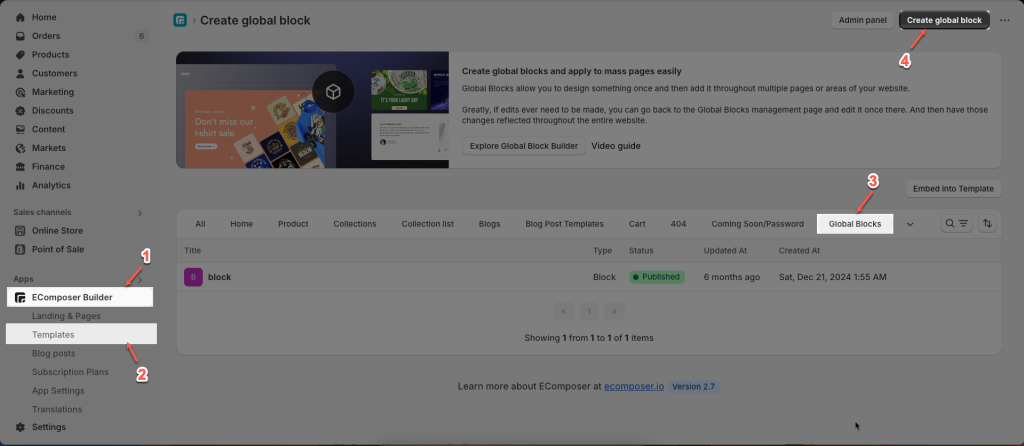1024x446 pixels.
Task: Open the block named "block"
Action: click(219, 277)
